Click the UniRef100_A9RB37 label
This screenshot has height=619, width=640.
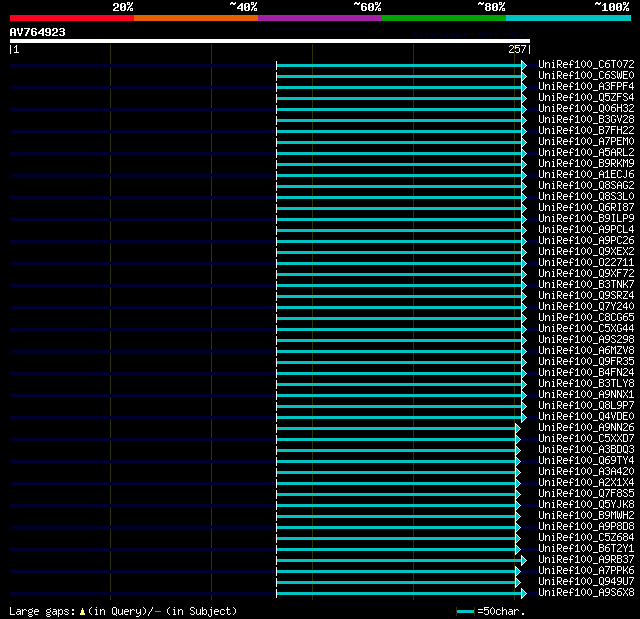(586, 560)
